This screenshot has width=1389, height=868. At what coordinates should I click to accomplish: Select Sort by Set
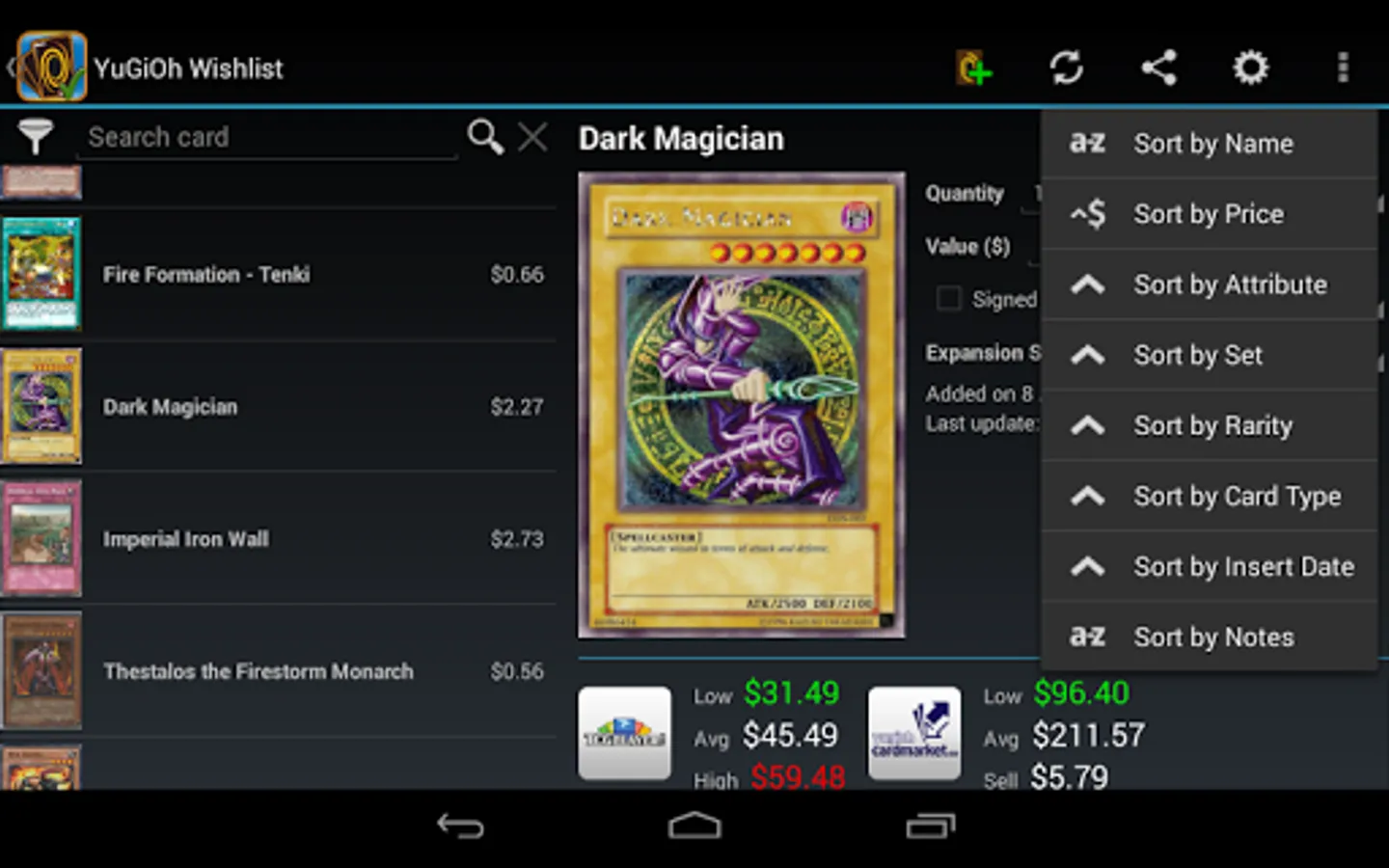tap(1209, 355)
